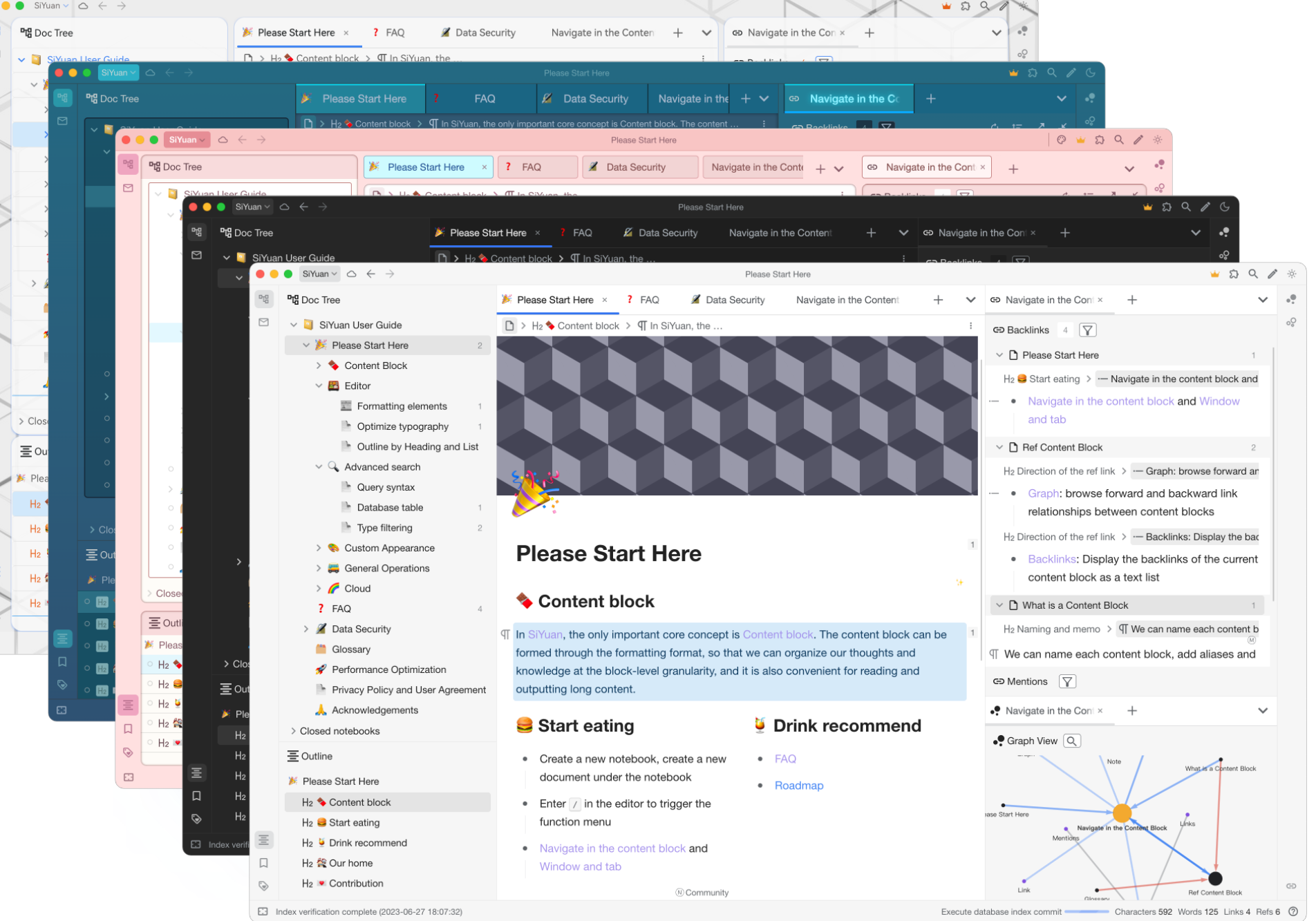Collapse Ref Content Block backlink group

999,448
